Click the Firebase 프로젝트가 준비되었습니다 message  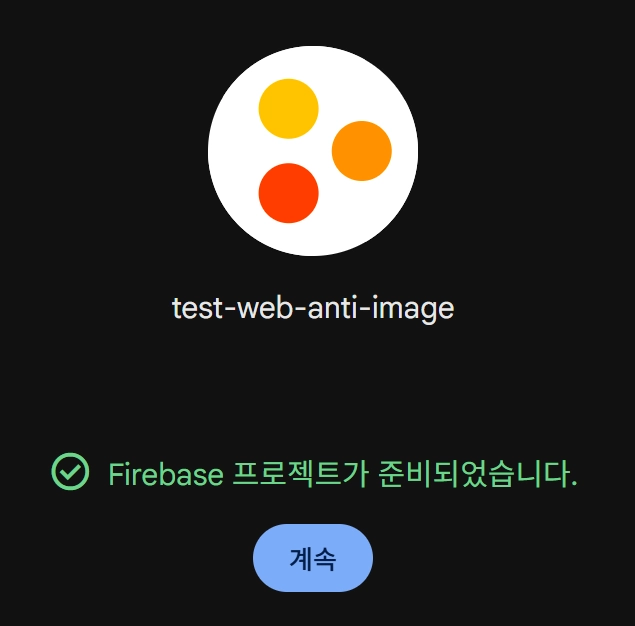[343, 474]
